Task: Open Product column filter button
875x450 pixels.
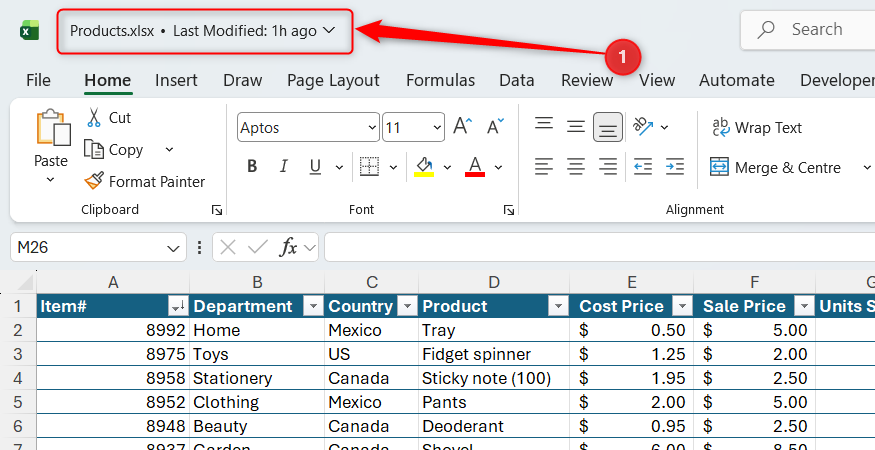Action: pos(559,307)
